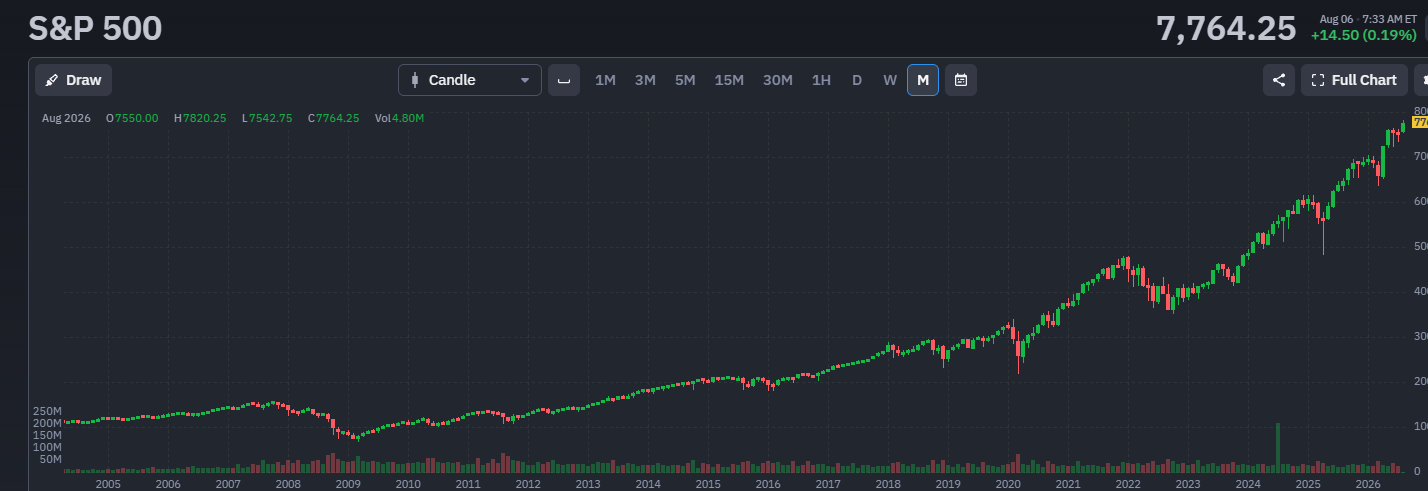Click the Aug 2026 date label

coord(66,118)
